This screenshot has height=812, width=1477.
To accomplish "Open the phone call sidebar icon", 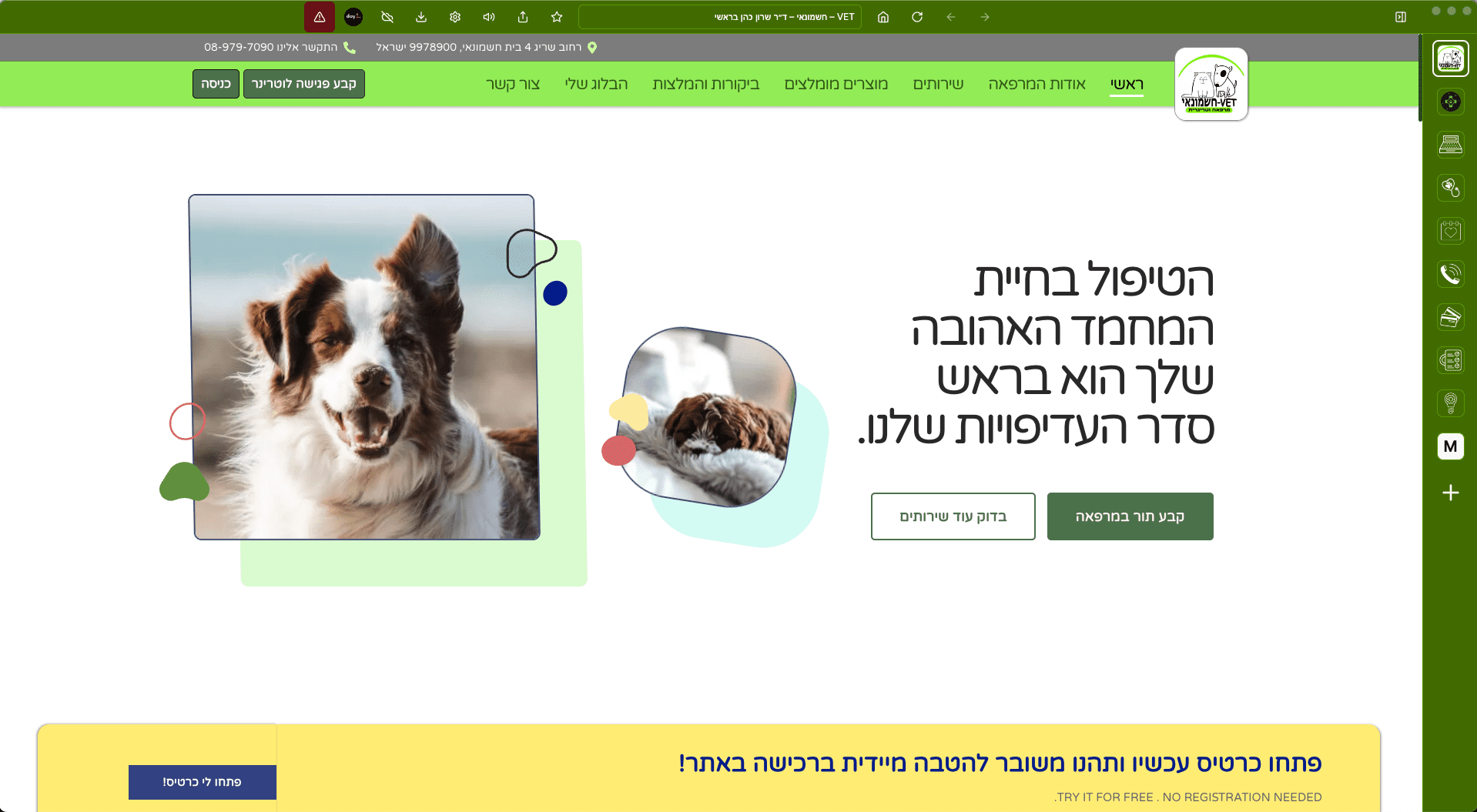I will [x=1450, y=274].
